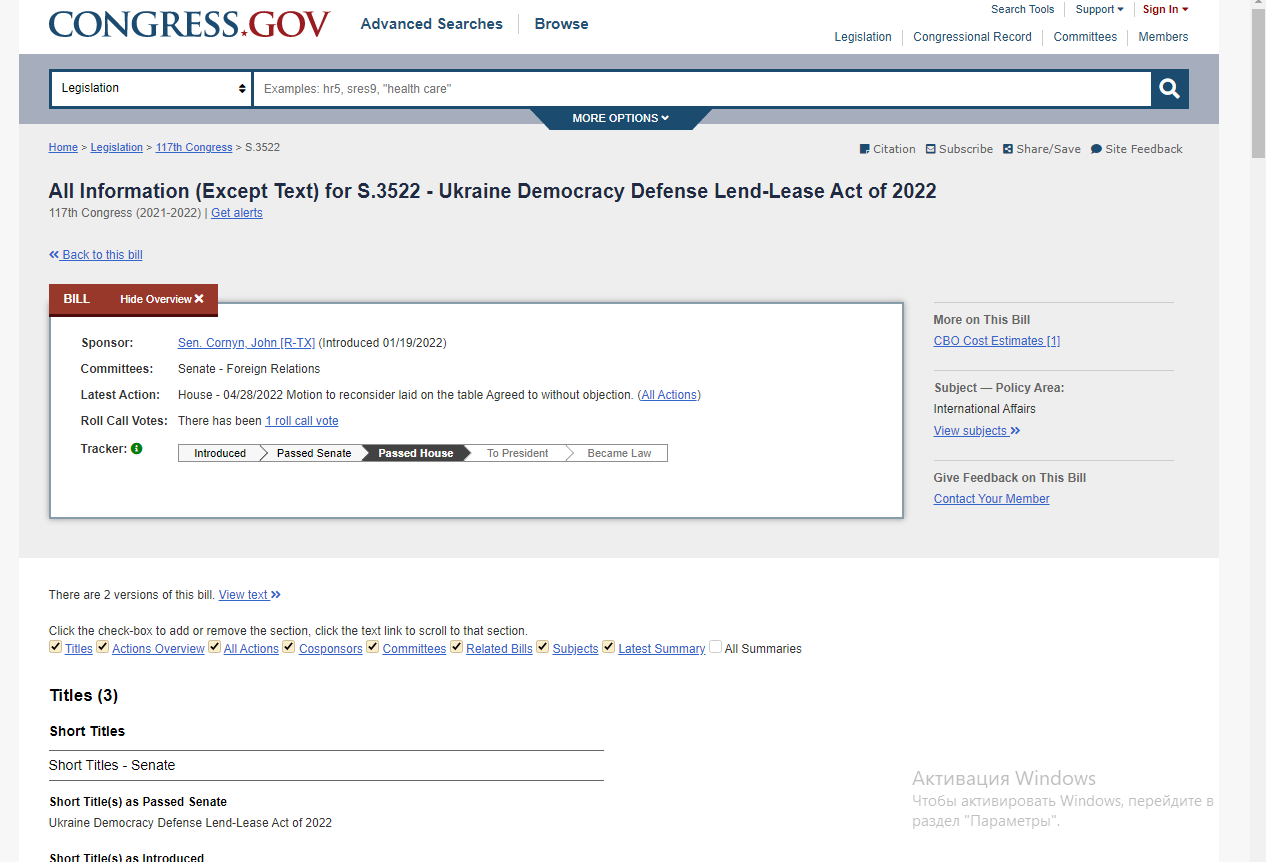
Task: Toggle the All Actions checkbox
Action: coord(214,647)
